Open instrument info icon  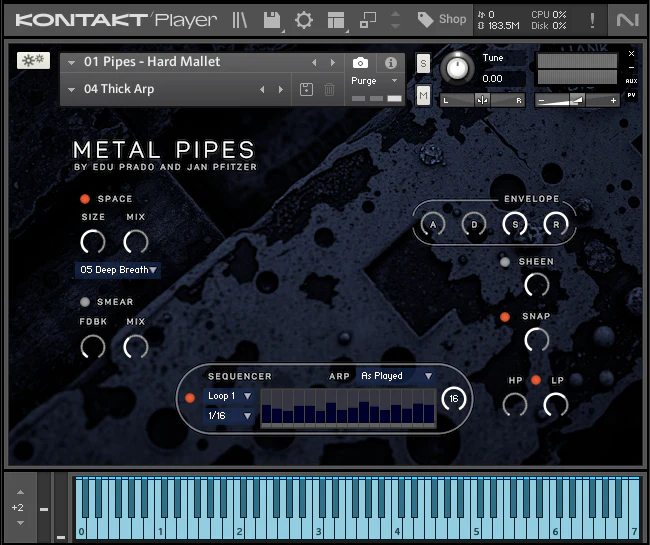(x=391, y=63)
